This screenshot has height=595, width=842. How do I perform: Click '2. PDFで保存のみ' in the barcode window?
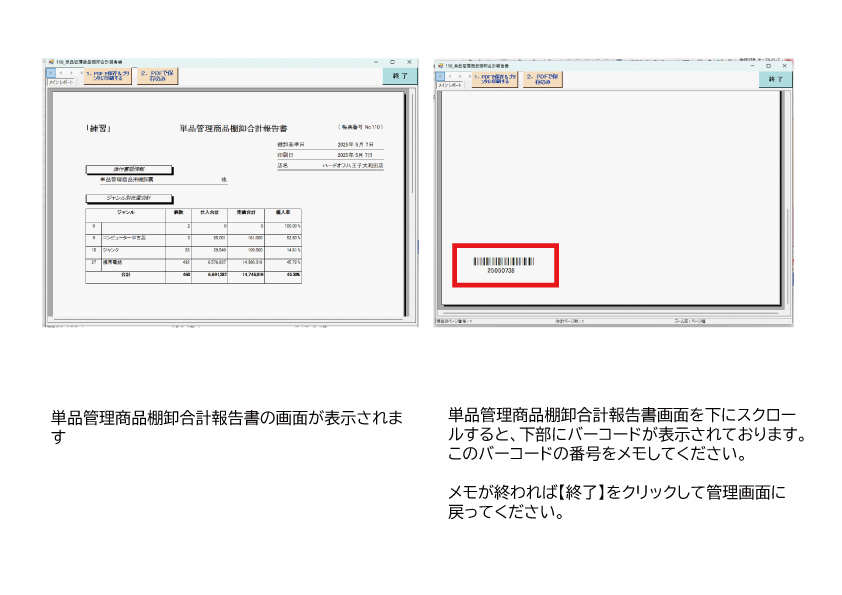tap(544, 80)
